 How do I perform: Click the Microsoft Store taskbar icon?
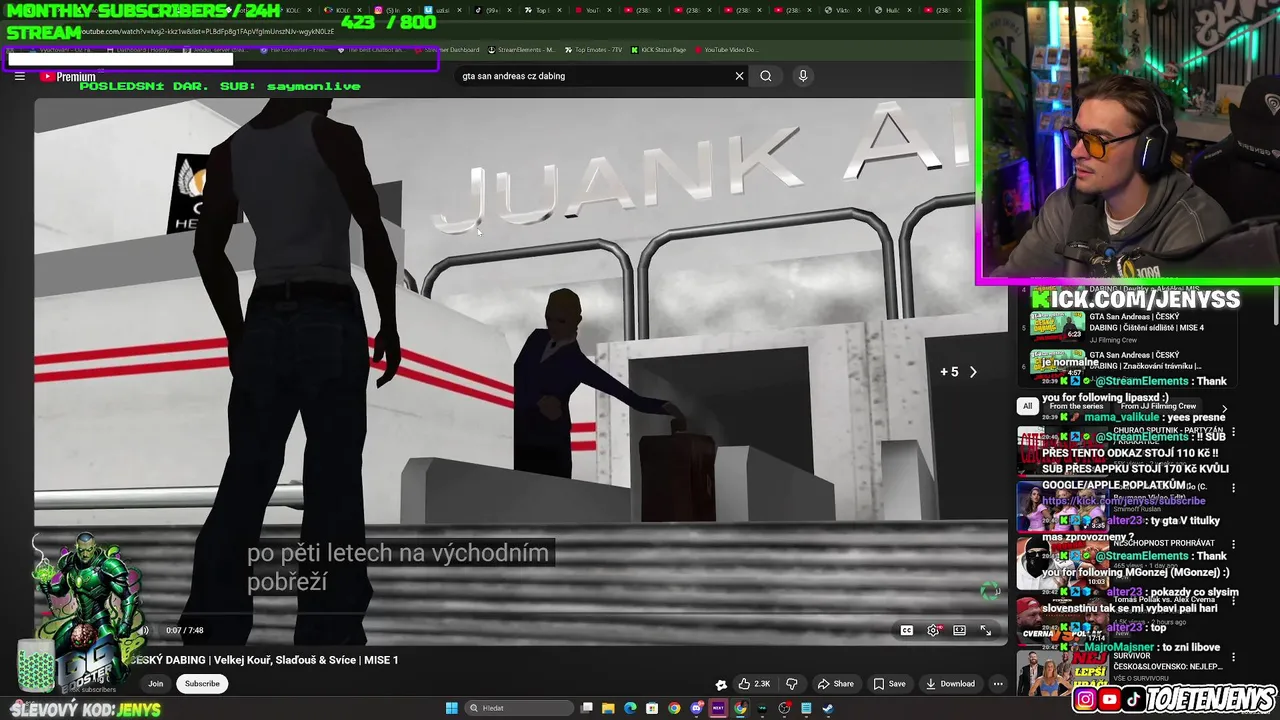(x=652, y=708)
